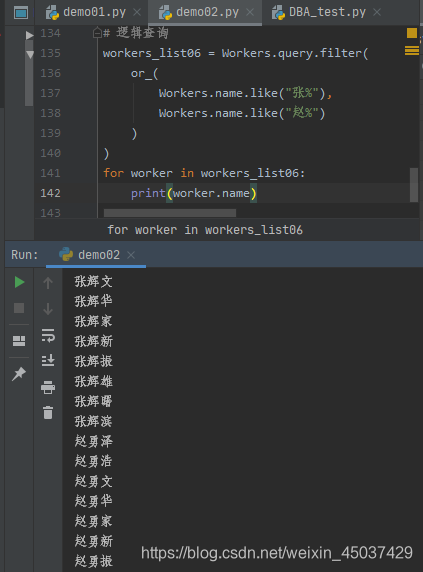Click the 'or_(' call on line 136
Image resolution: width=423 pixels, height=572 pixels.
point(144,73)
